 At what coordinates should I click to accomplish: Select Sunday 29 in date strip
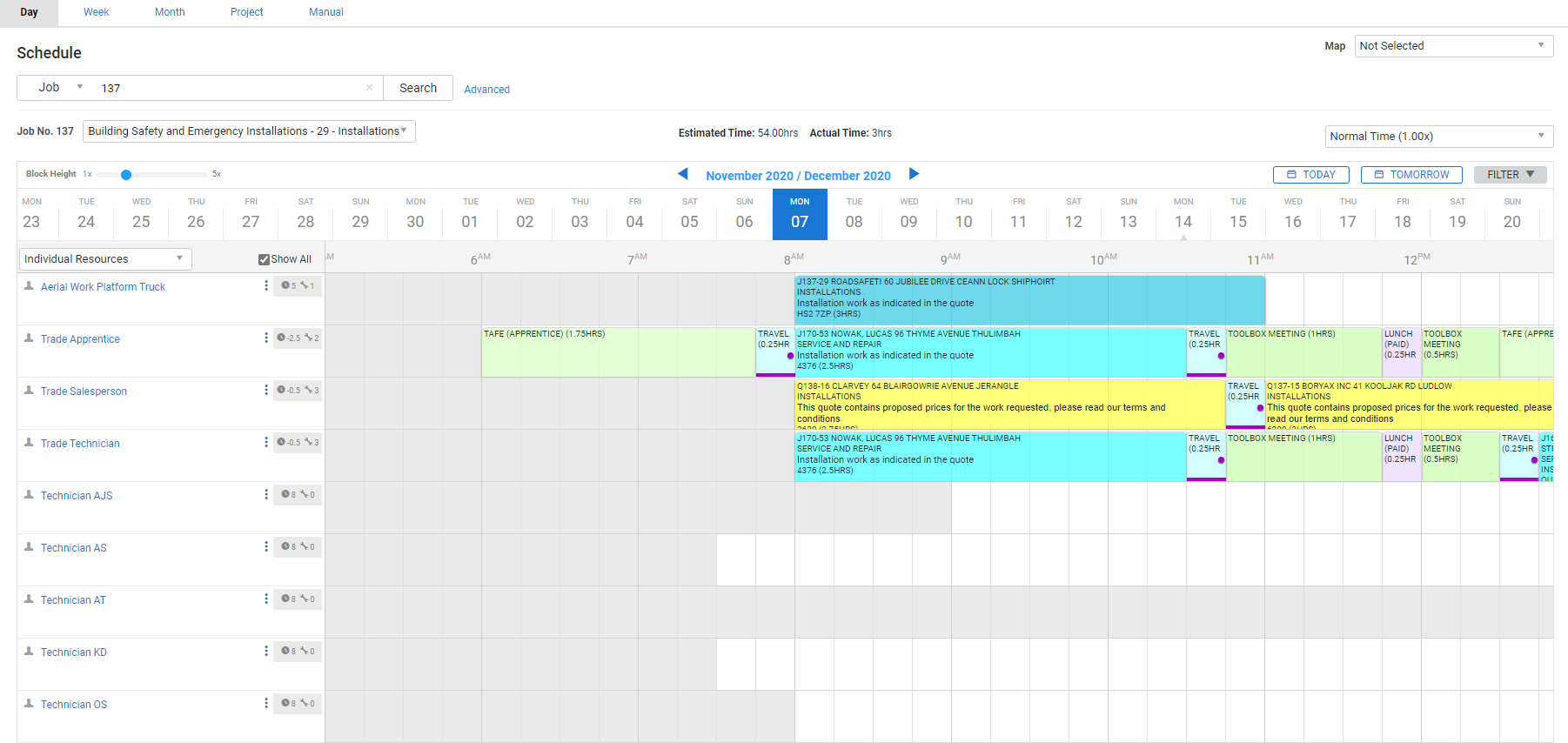[x=360, y=214]
